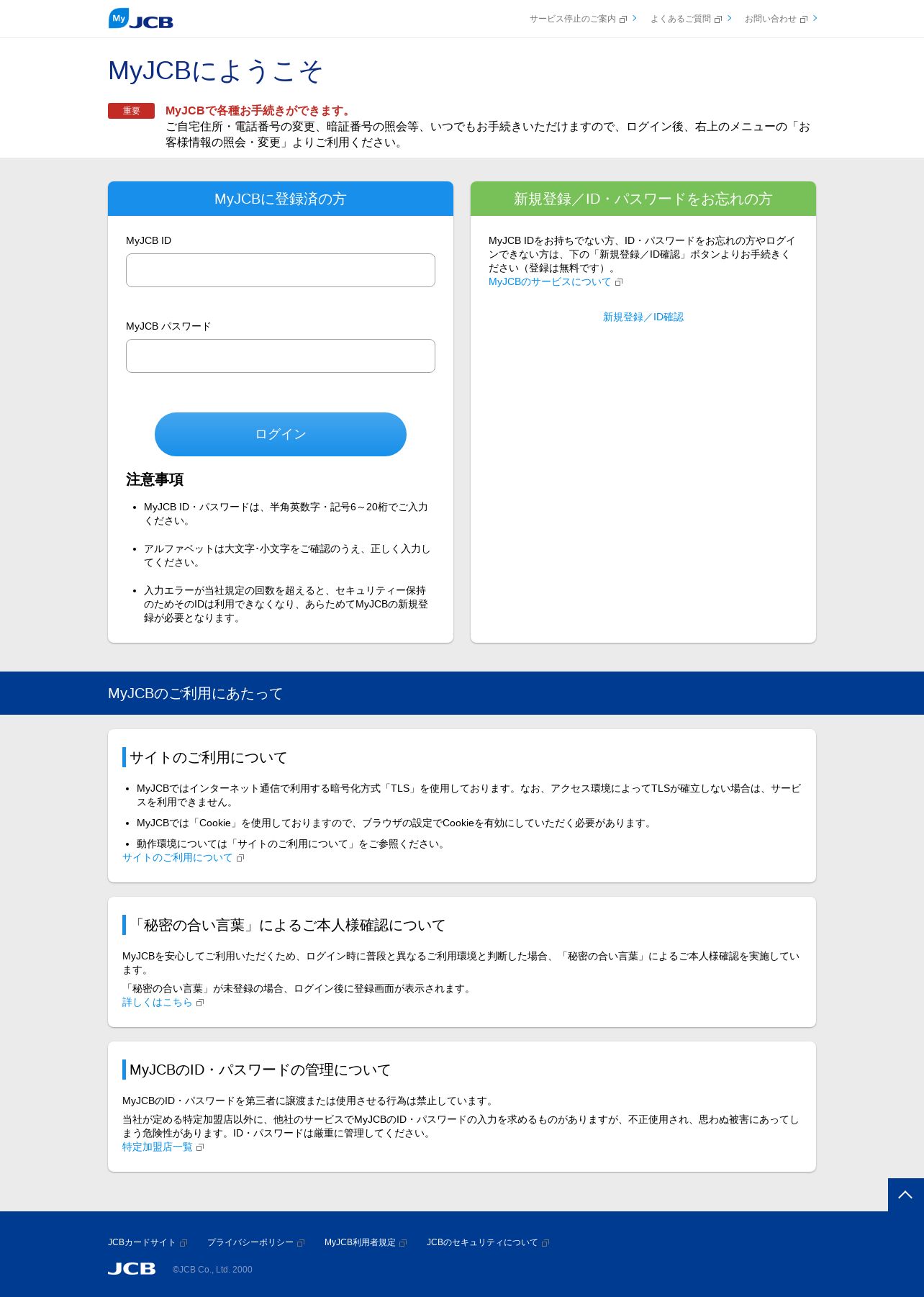
Task: Click the chevron after よくあるご質問
Action: [729, 19]
